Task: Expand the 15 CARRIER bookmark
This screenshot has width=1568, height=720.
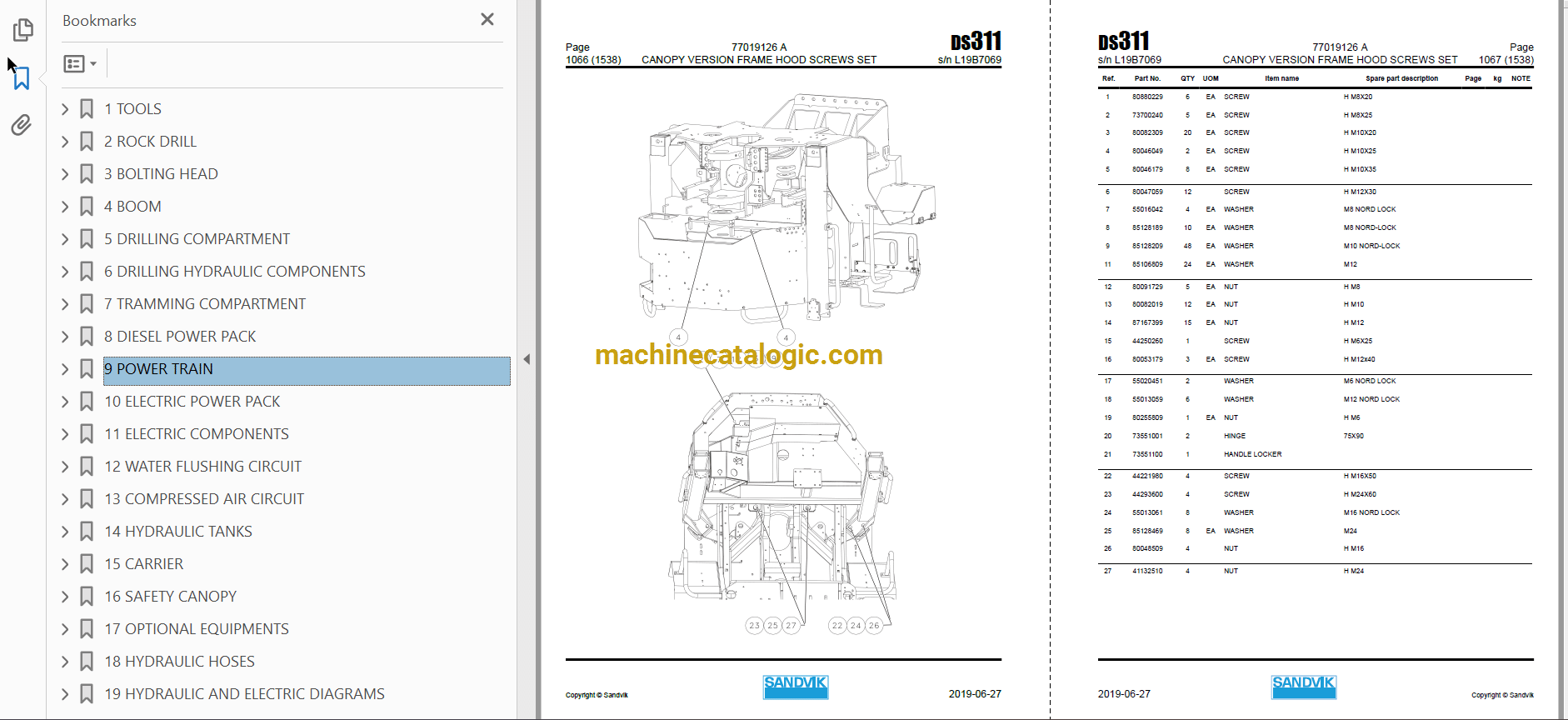Action: [65, 564]
